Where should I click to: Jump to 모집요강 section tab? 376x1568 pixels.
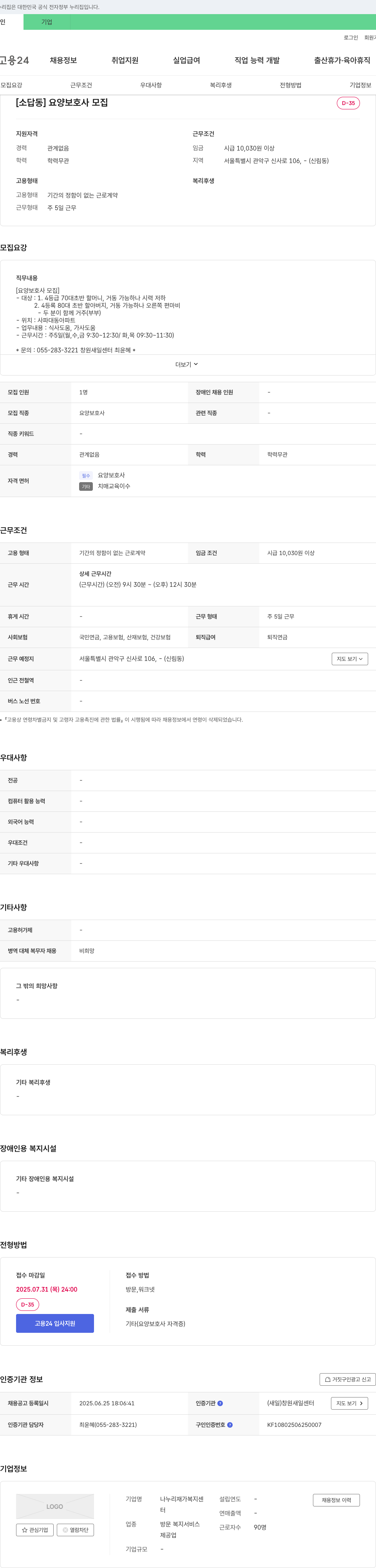(x=11, y=85)
